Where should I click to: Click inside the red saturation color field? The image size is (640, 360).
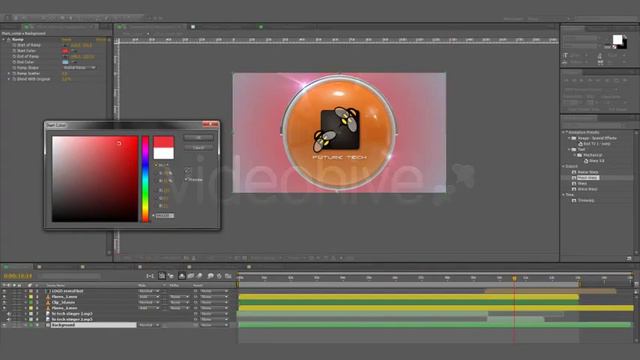(x=95, y=179)
